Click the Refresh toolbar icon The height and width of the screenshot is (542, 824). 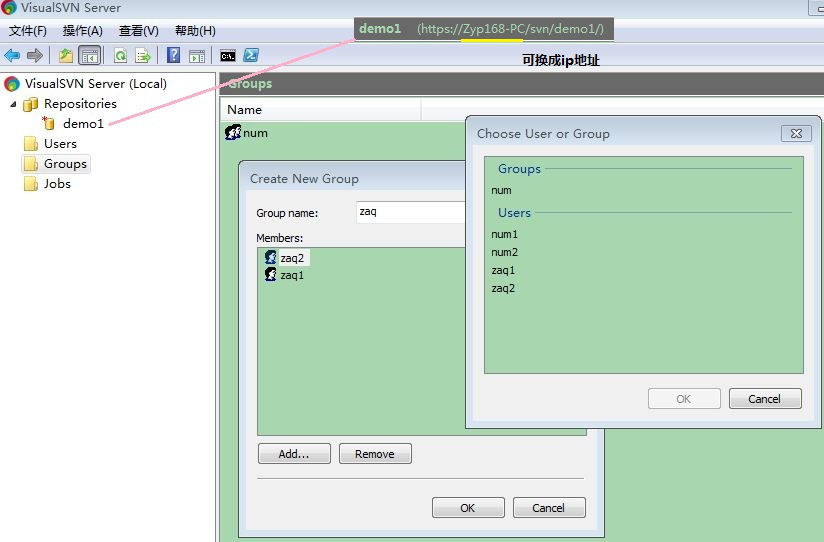click(120, 55)
